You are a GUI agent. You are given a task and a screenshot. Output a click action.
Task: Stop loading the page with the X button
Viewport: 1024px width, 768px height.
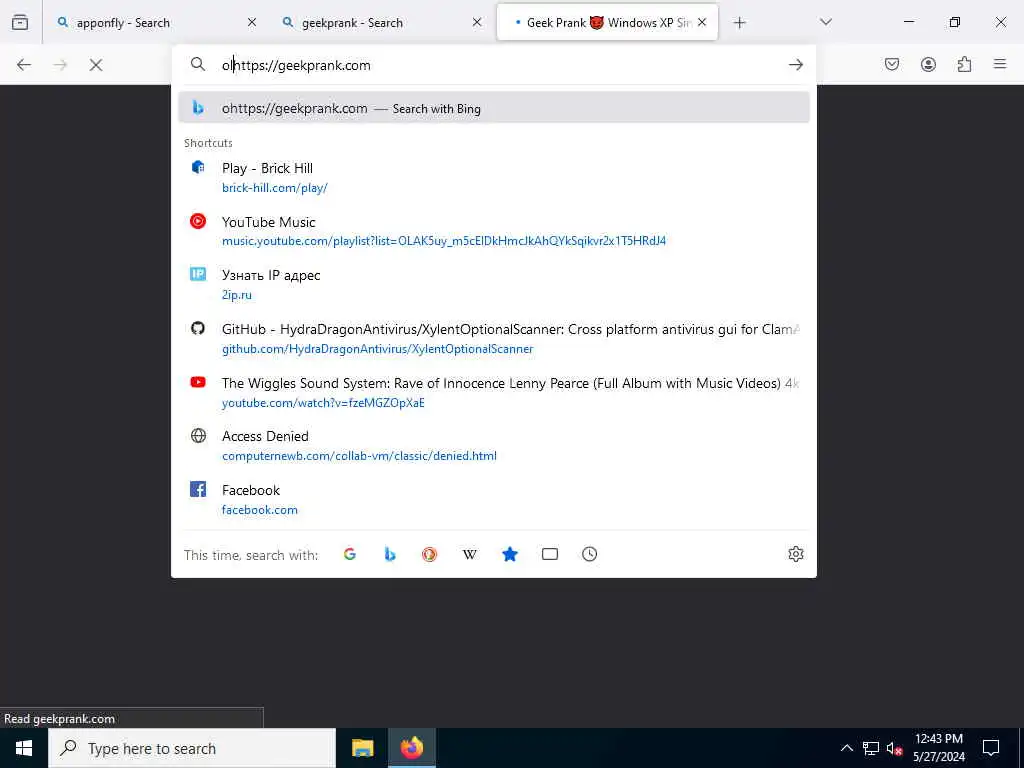tap(96, 65)
